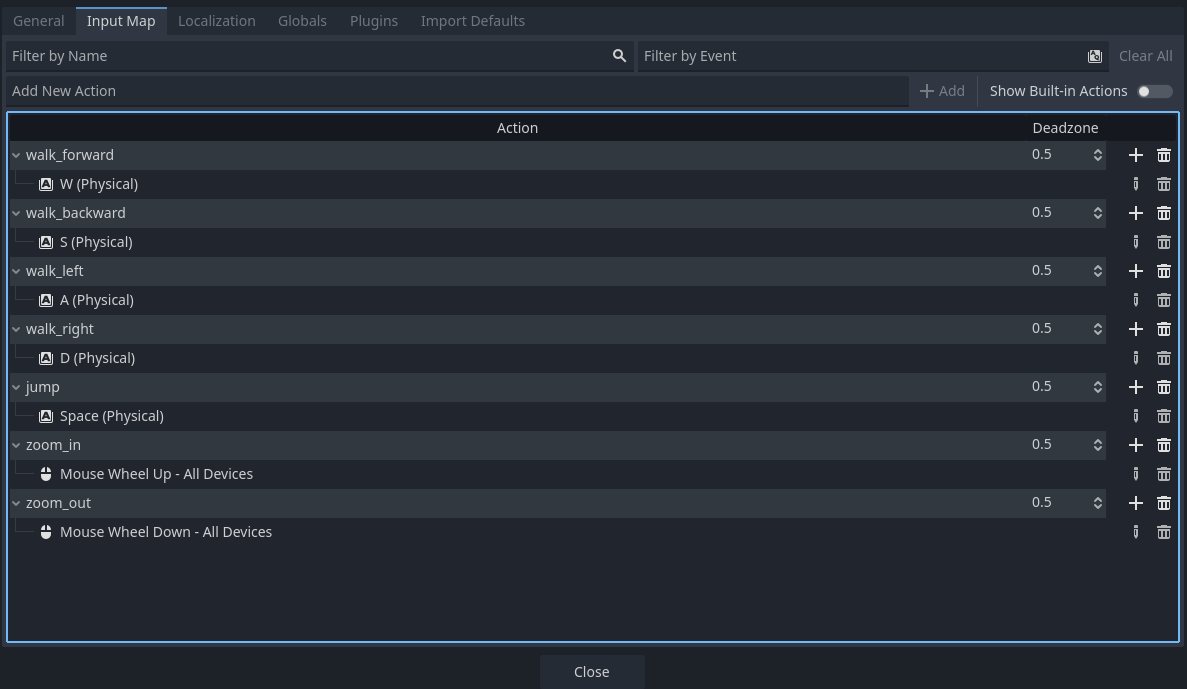Screen dimensions: 1187x689
Task: Delete the walk_forward action
Action: point(1164,155)
